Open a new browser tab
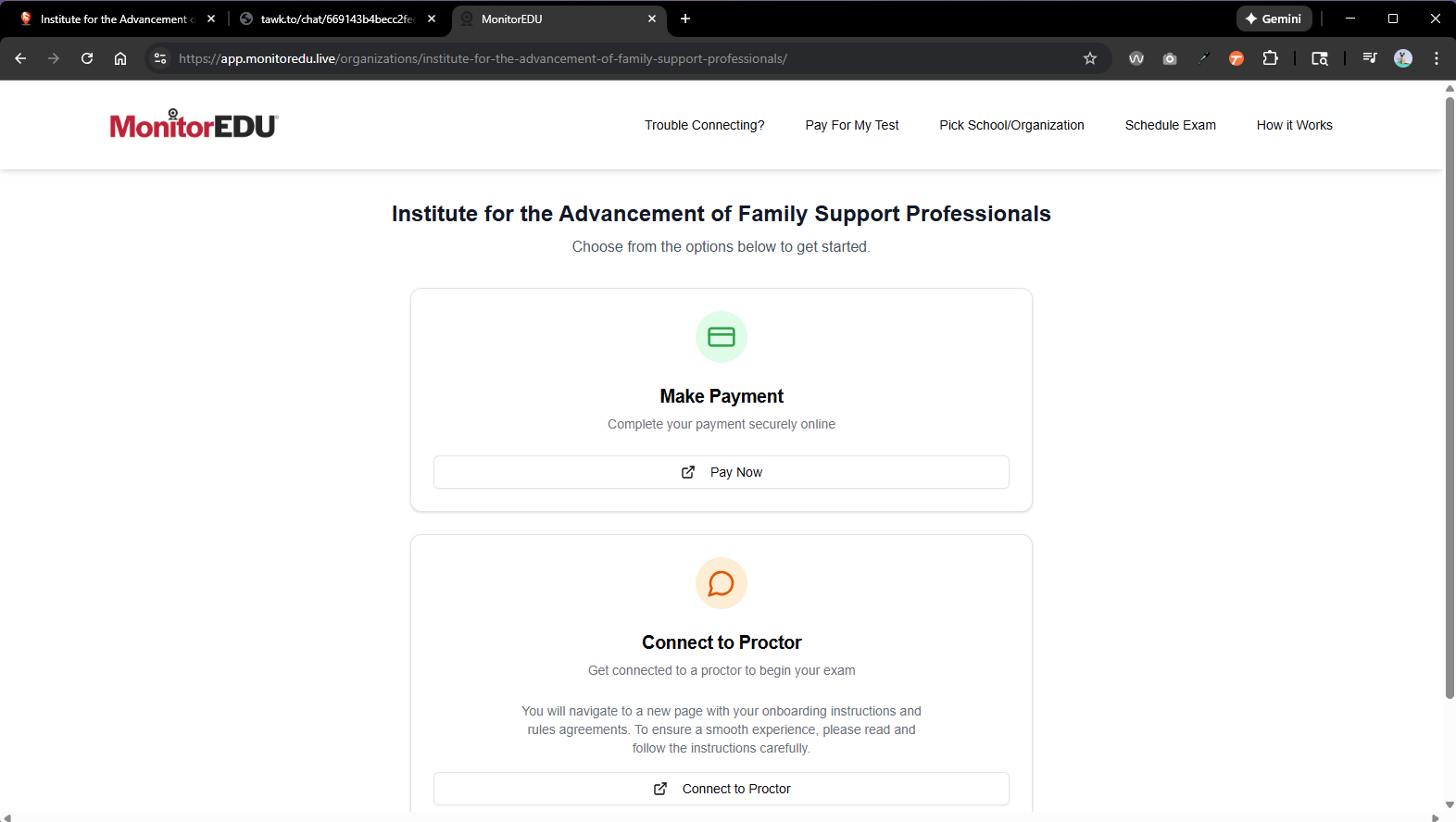Screen dimensions: 1456x822 pyautogui.click(x=685, y=19)
